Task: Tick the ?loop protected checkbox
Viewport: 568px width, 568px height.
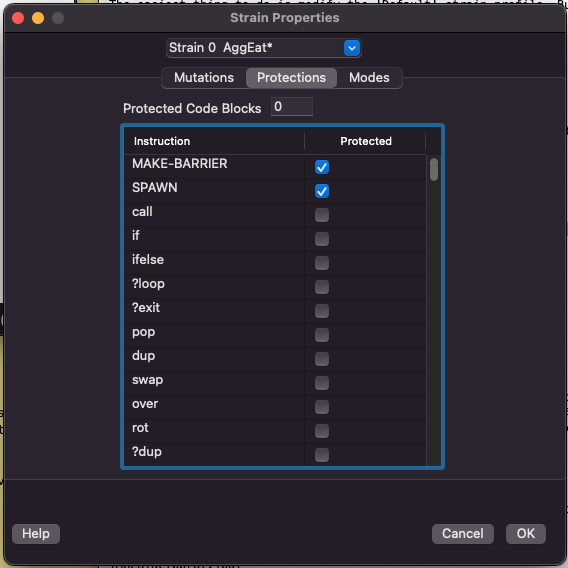Action: (322, 287)
